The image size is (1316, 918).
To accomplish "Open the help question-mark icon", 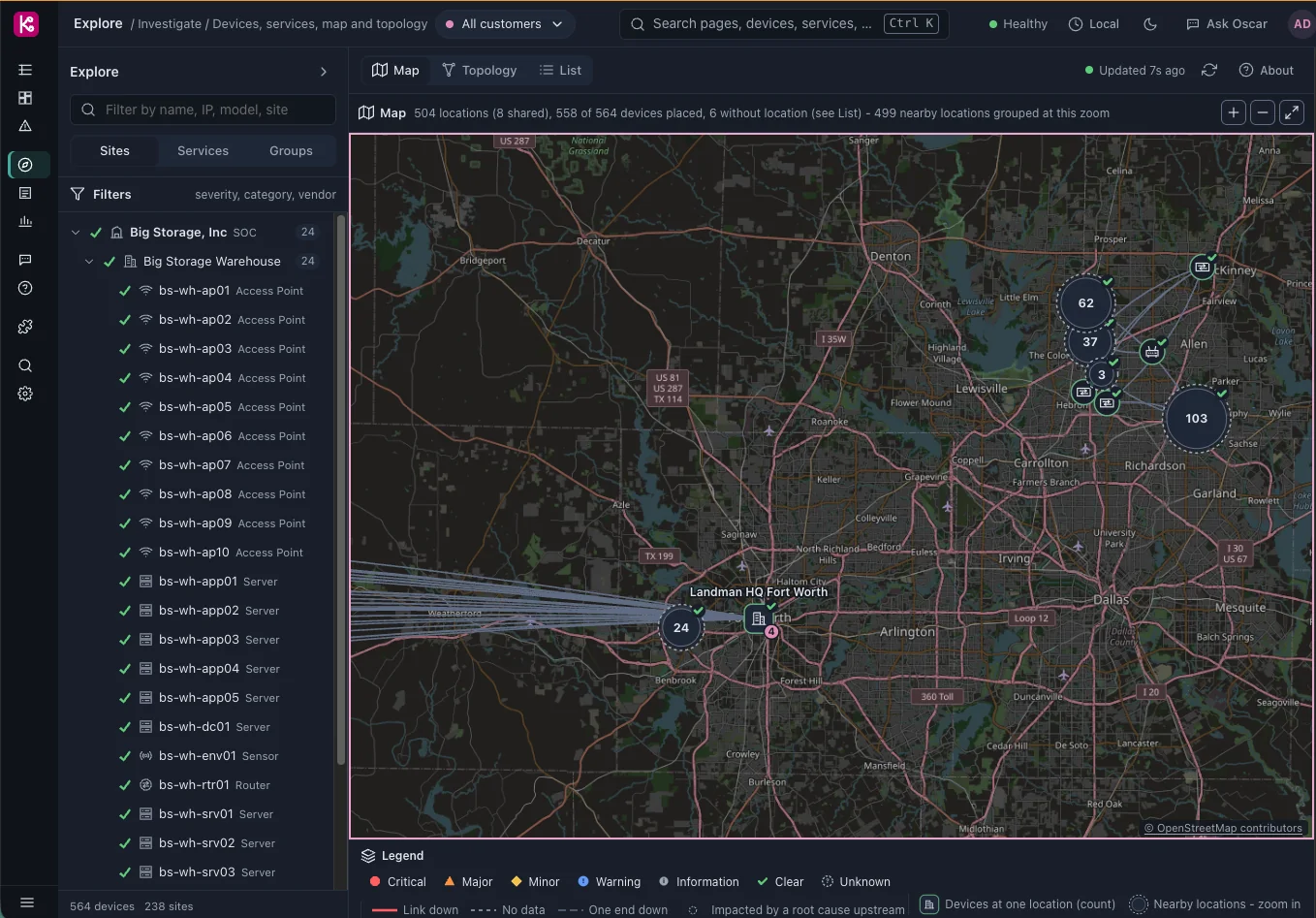I will [25, 288].
